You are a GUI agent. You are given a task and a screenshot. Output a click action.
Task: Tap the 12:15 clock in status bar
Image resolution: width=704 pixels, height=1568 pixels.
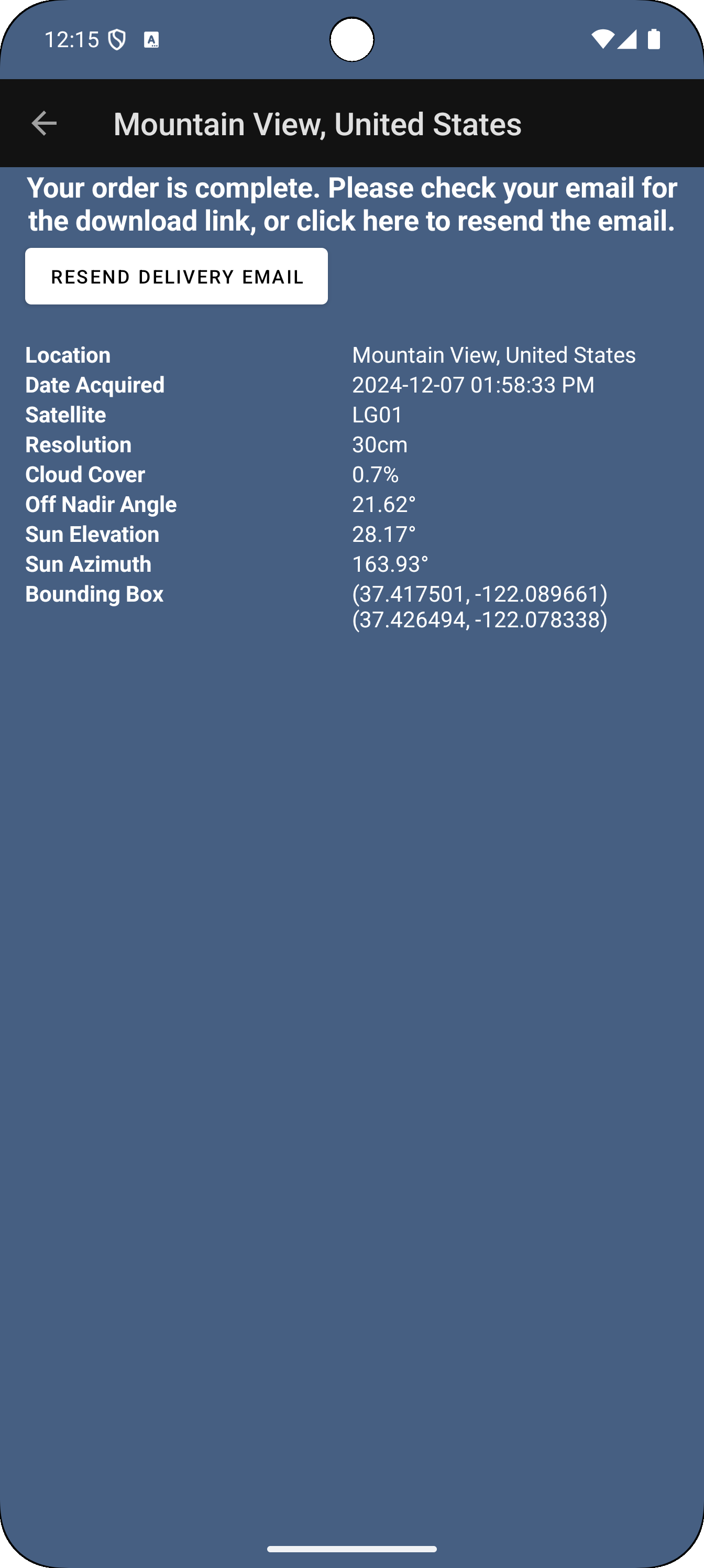[x=71, y=40]
